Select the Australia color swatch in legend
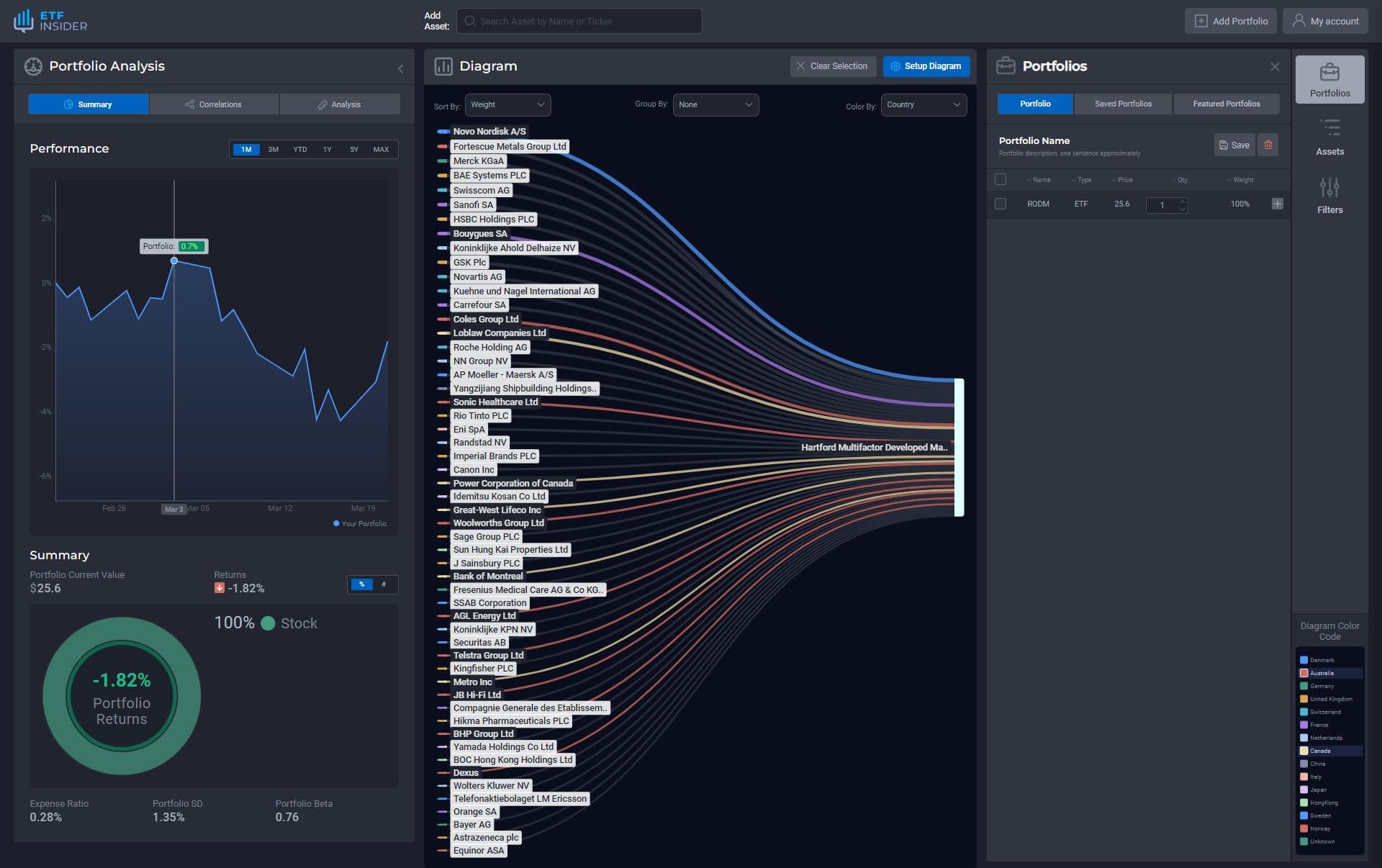 [x=1303, y=673]
